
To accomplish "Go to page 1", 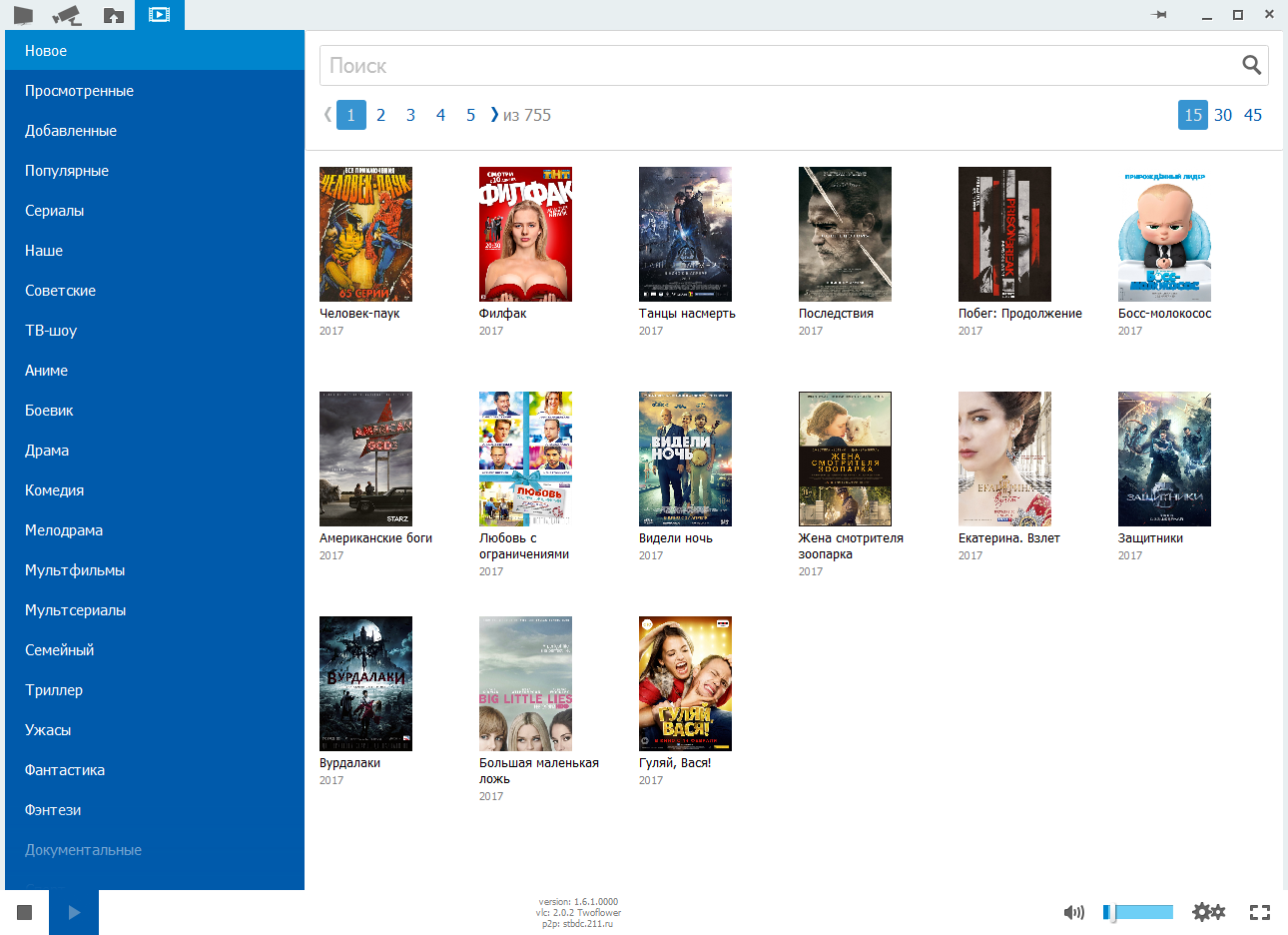I will pos(350,115).
